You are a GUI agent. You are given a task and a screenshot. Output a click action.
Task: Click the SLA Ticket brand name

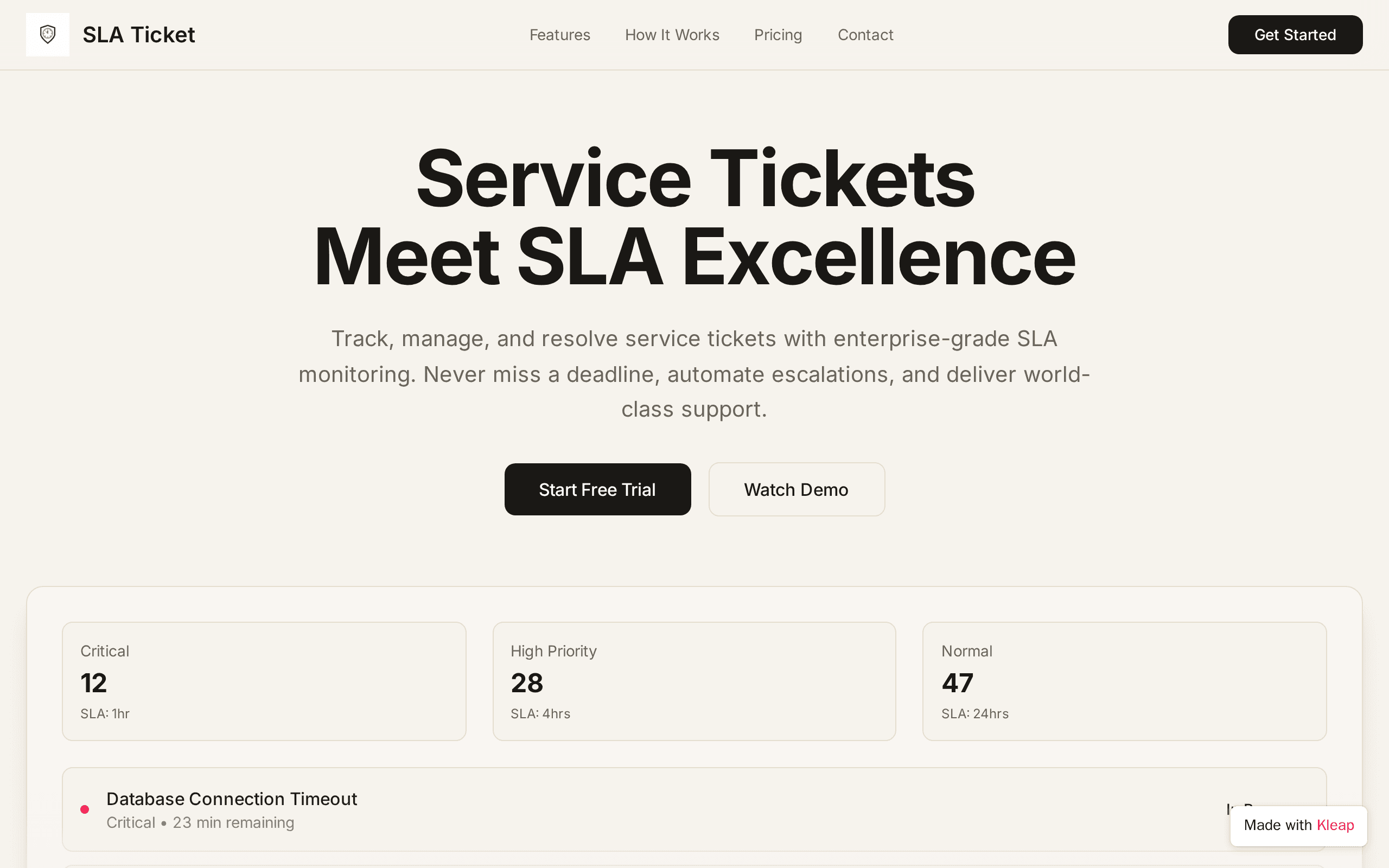tap(139, 35)
